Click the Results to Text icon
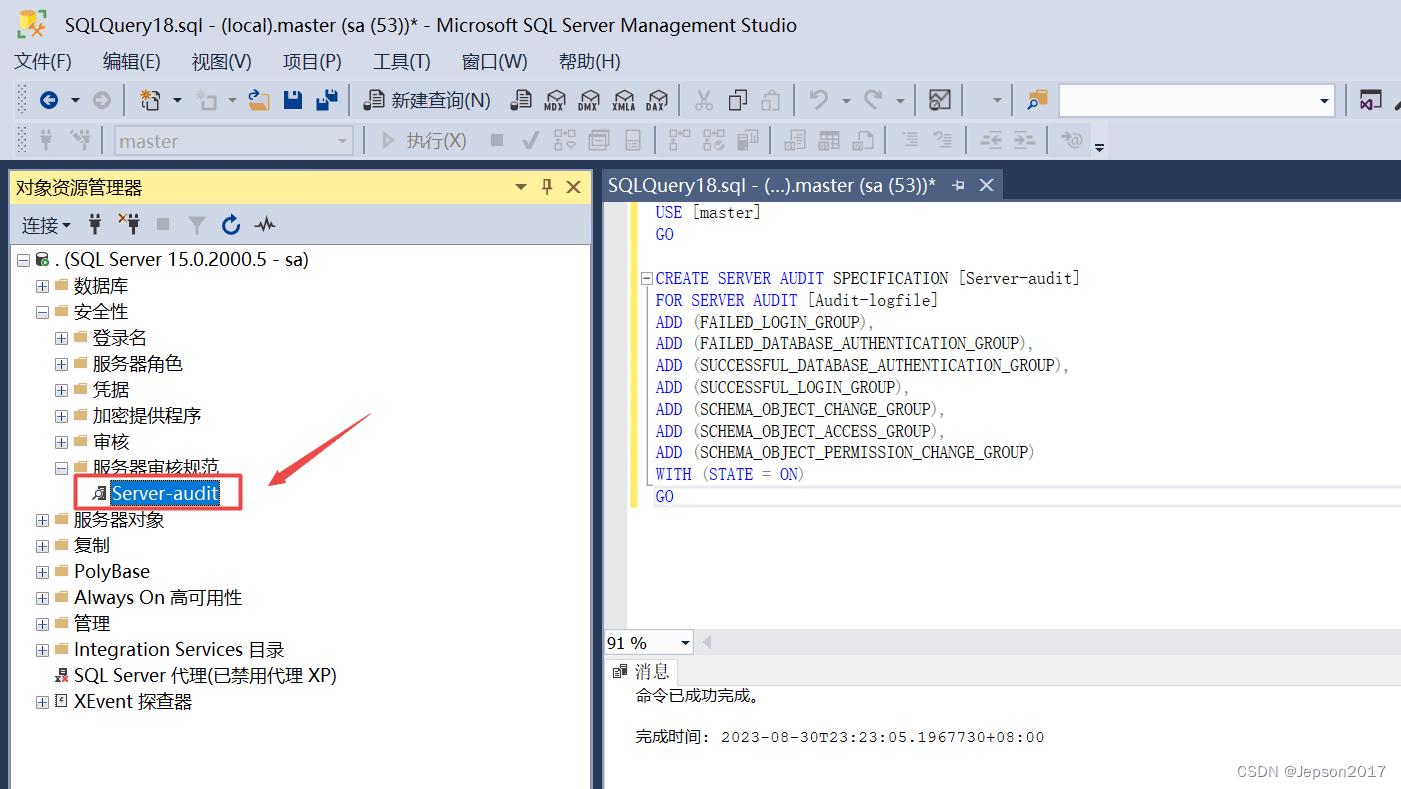 point(795,141)
